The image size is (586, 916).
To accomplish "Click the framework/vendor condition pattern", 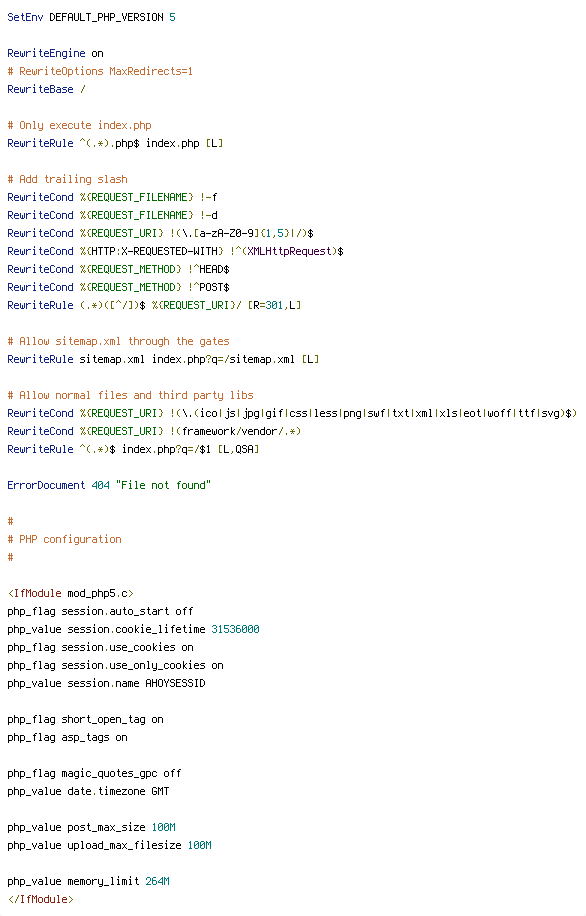I will (241, 431).
